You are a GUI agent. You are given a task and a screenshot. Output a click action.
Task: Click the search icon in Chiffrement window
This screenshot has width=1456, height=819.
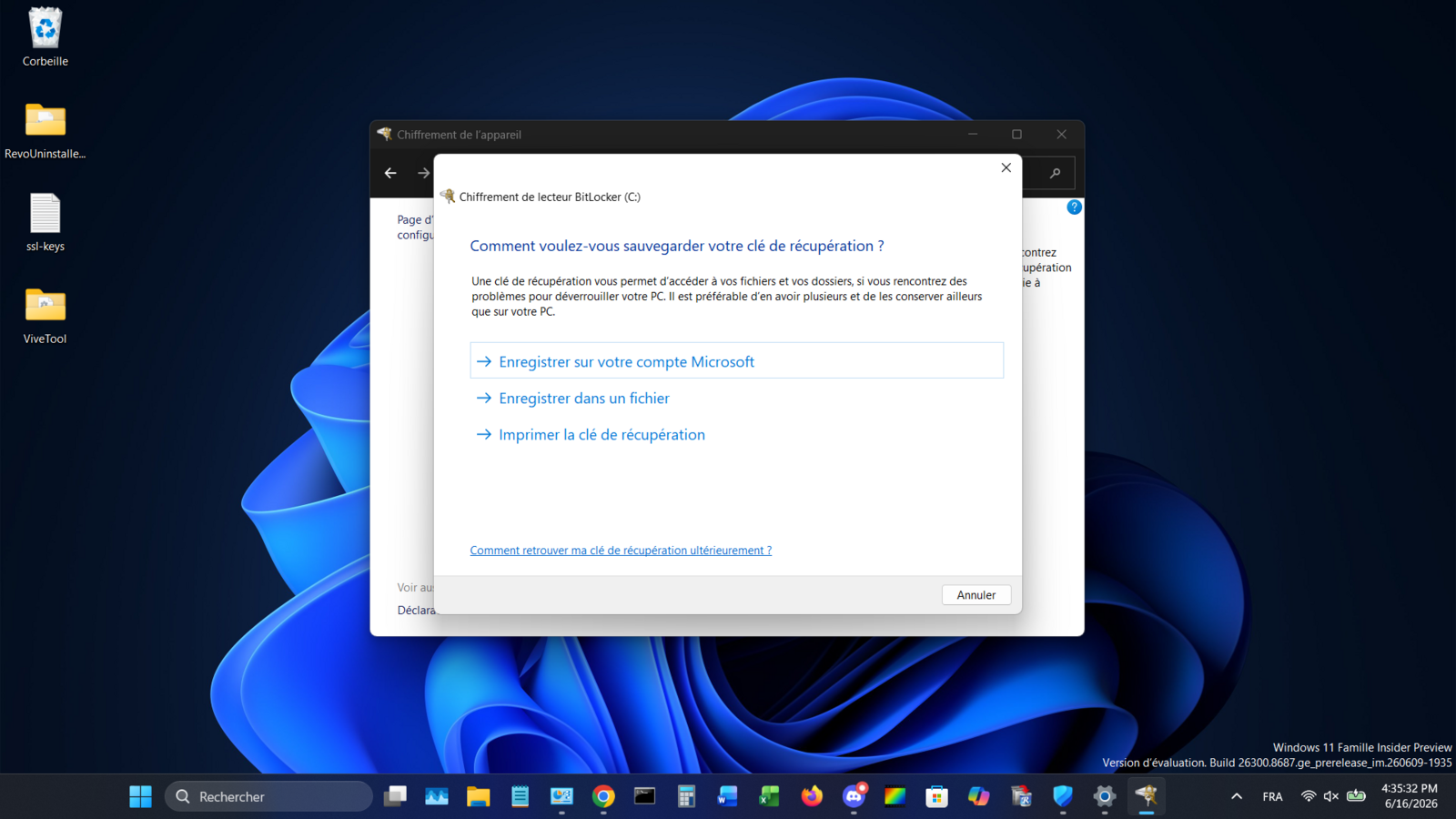pos(1056,173)
